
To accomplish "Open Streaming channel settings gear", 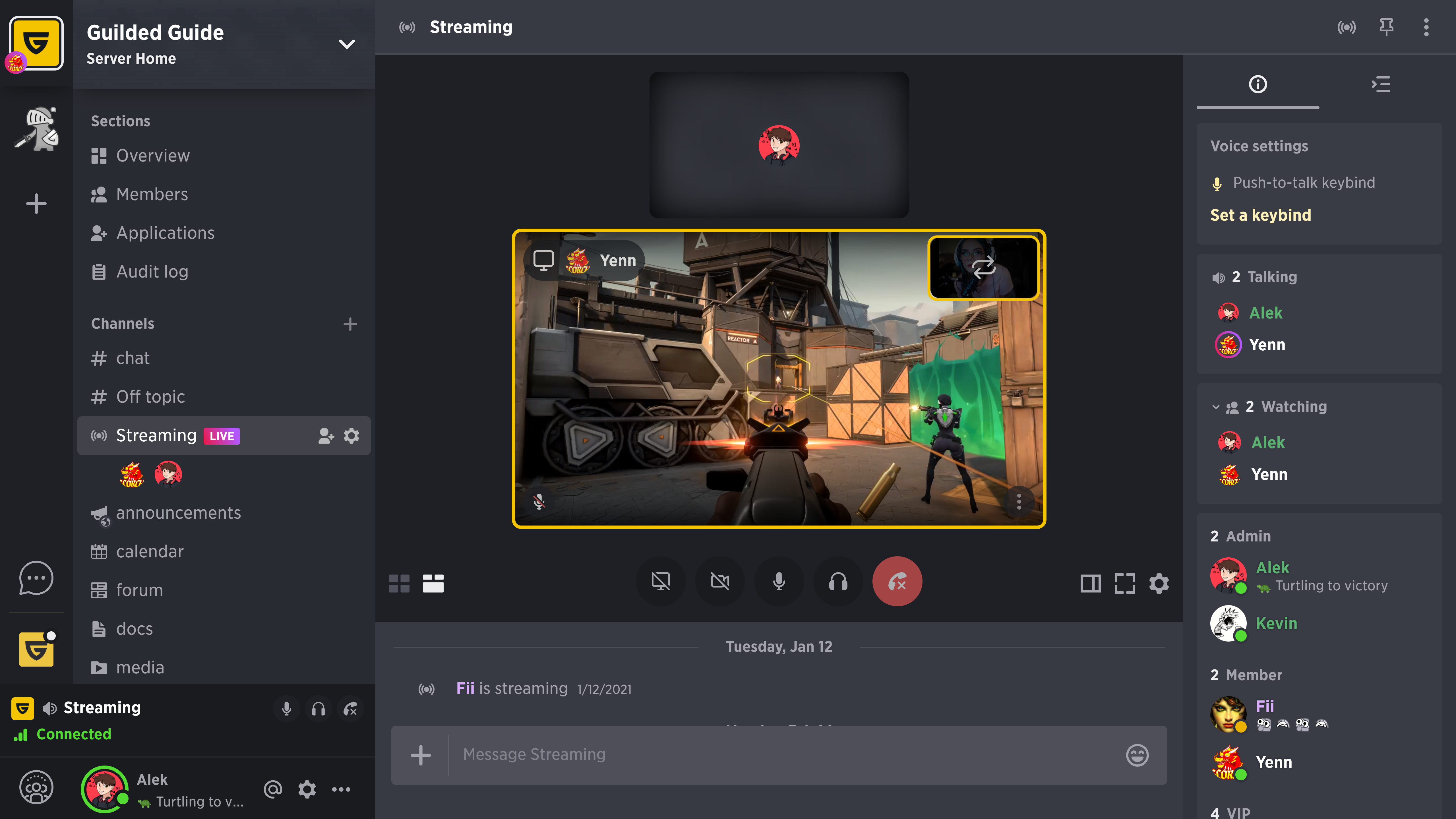I will coord(351,436).
